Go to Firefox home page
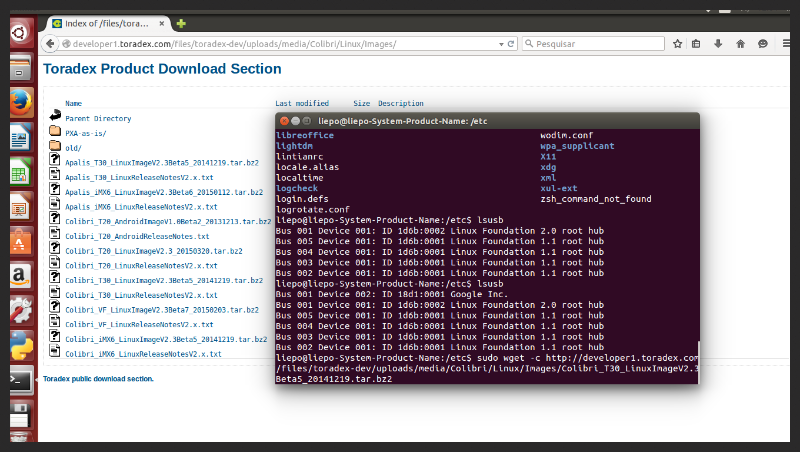 740,44
